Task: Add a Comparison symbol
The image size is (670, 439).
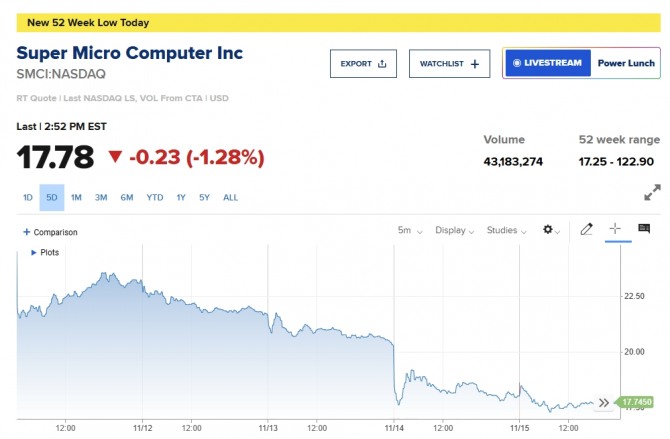Action: pyautogui.click(x=50, y=232)
